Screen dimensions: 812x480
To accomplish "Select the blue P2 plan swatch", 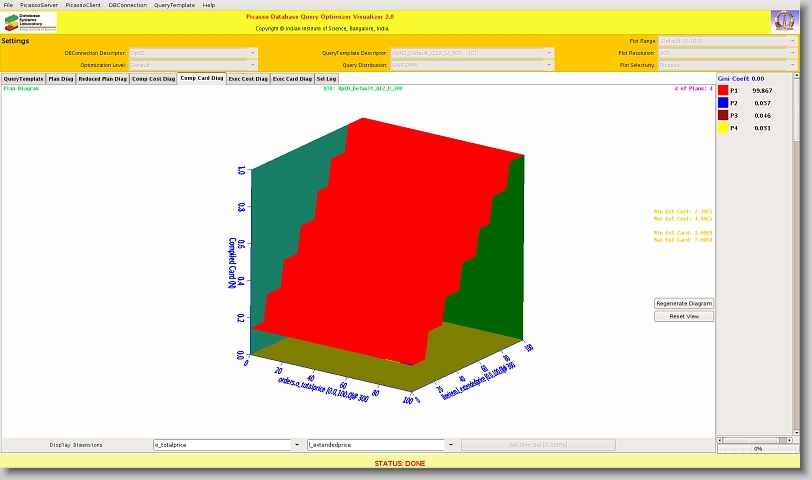I will click(722, 103).
